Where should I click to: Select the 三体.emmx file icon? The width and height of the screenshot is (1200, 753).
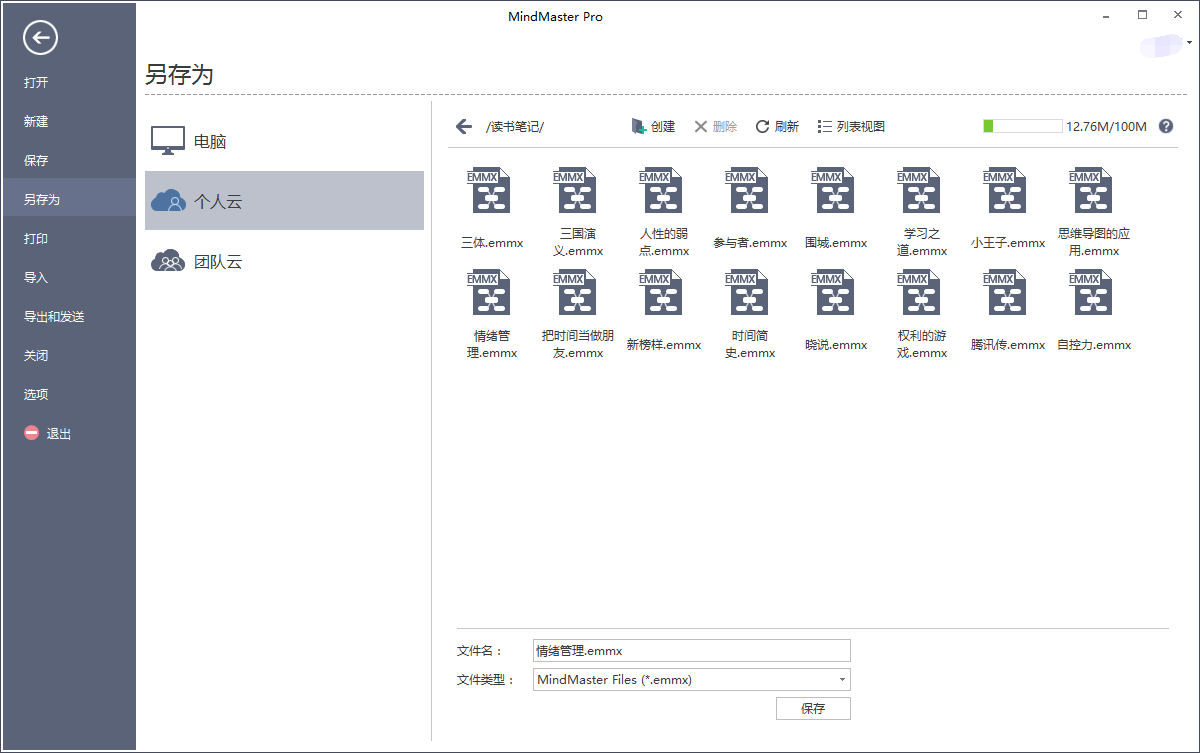[x=487, y=190]
